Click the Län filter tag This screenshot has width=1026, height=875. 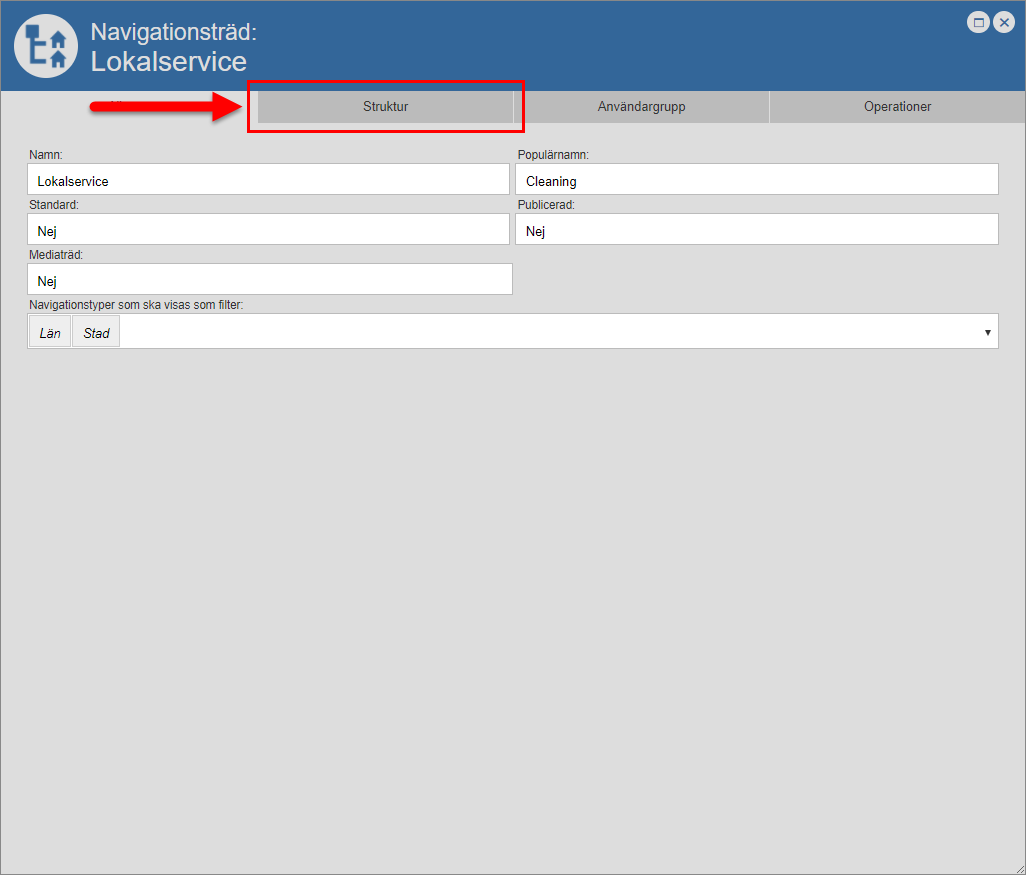[50, 332]
